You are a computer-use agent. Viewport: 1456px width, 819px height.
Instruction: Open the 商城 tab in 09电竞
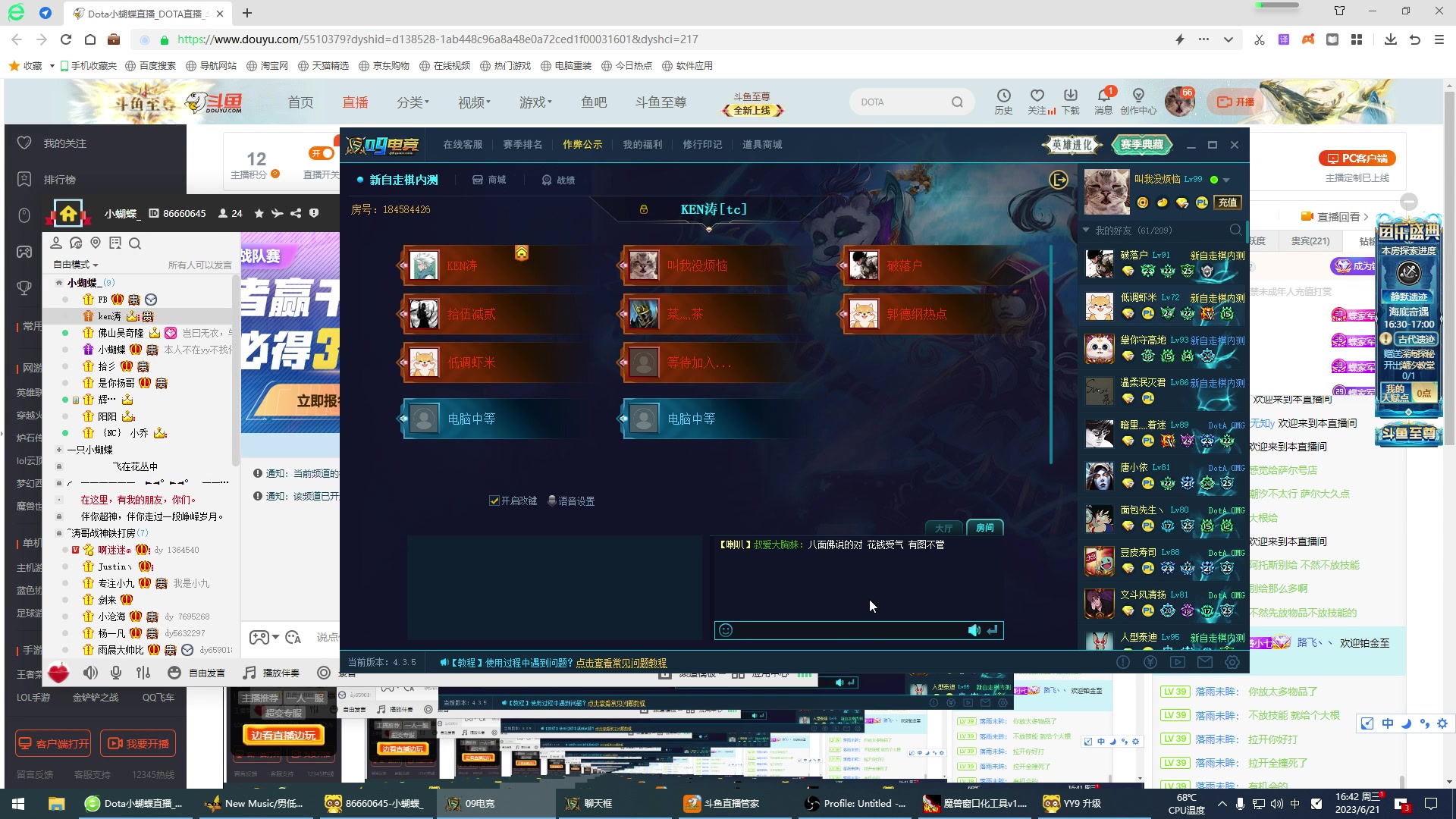pyautogui.click(x=489, y=180)
